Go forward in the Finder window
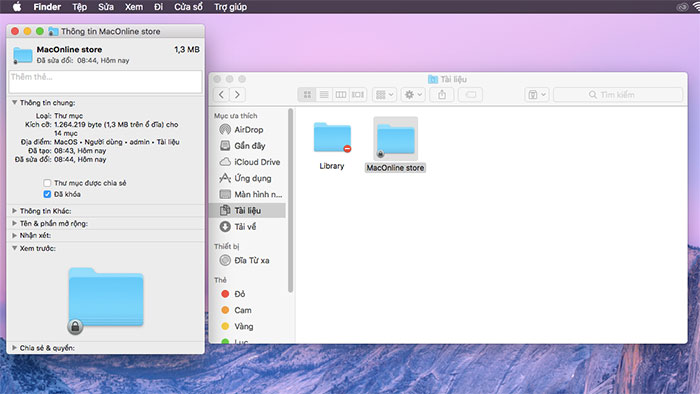Screen dimensions: 700x394 [238, 95]
